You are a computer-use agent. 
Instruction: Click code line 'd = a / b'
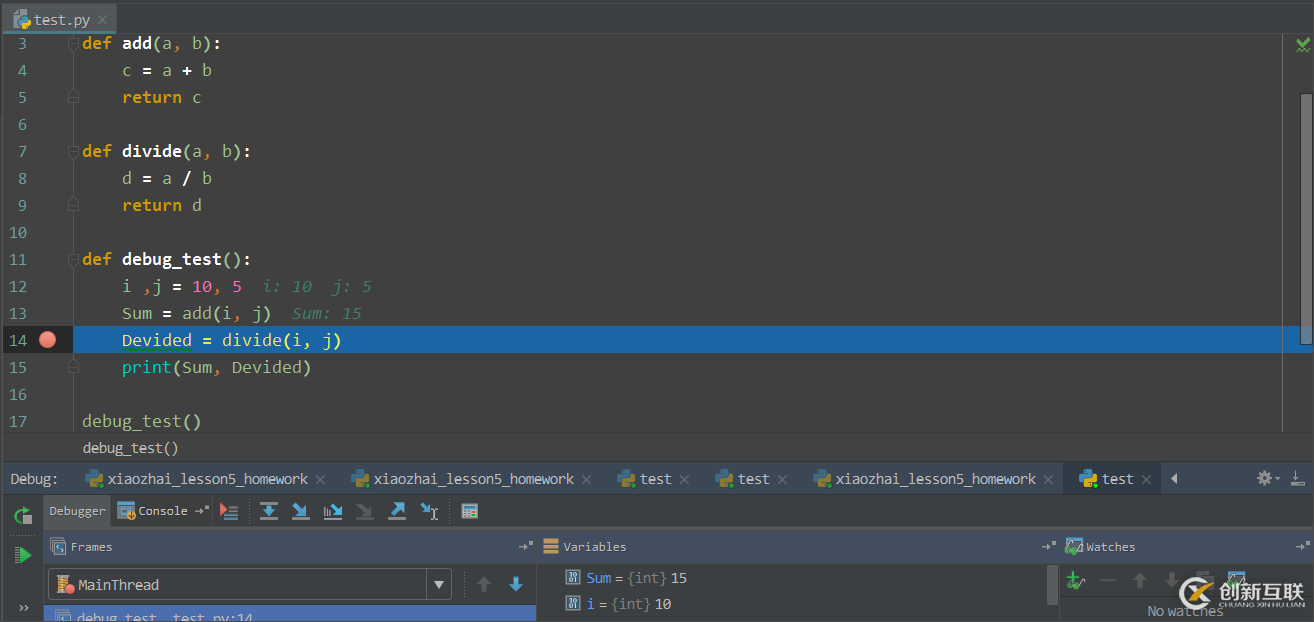[x=167, y=178]
